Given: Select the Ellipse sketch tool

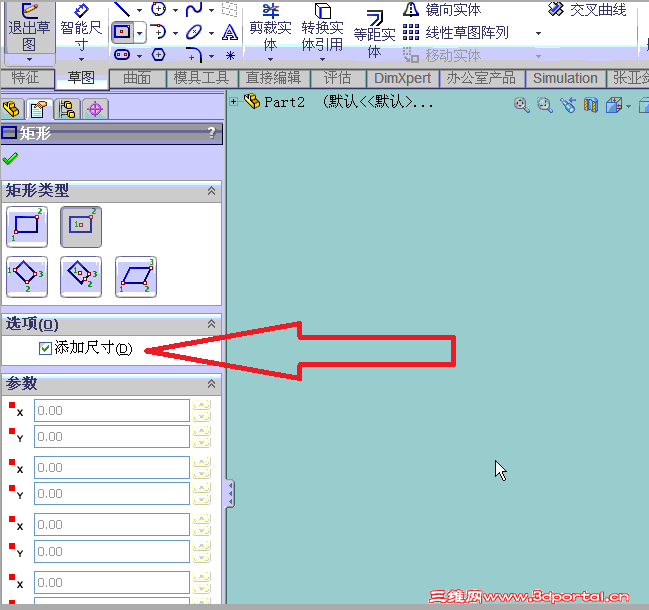Looking at the screenshot, I should (194, 32).
